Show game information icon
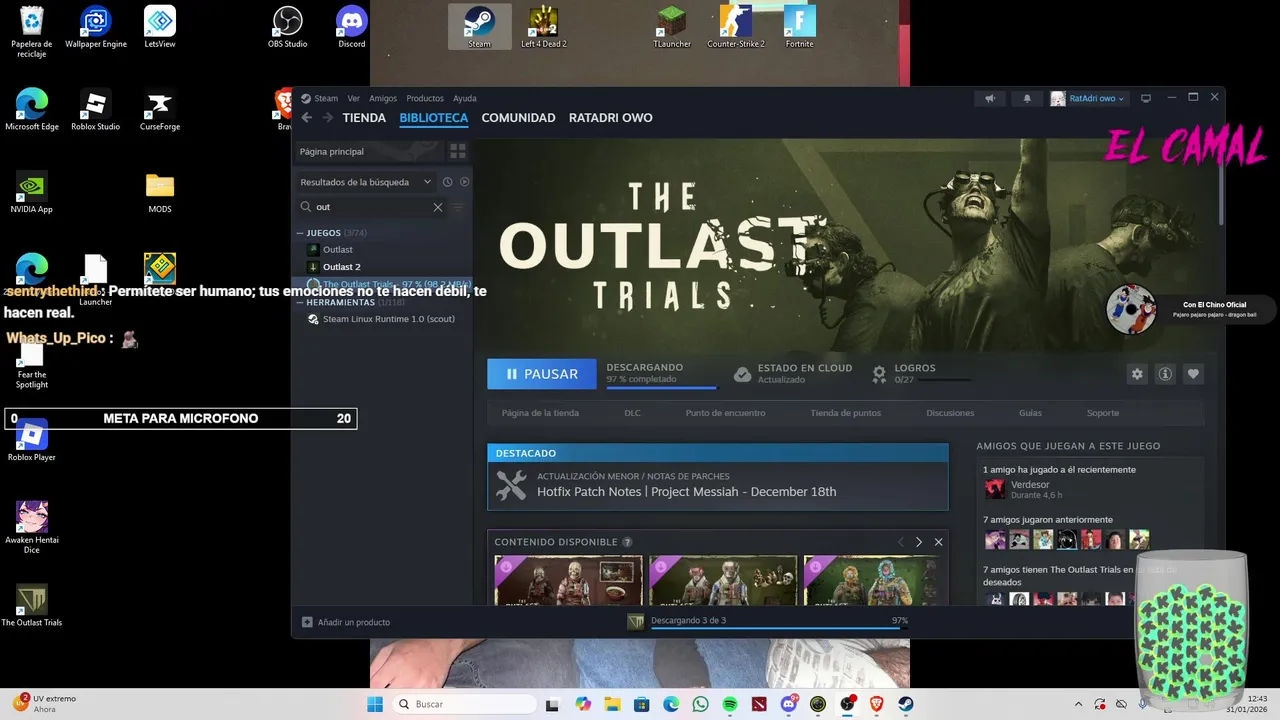Screen dimensions: 1280x720 click(x=1165, y=374)
